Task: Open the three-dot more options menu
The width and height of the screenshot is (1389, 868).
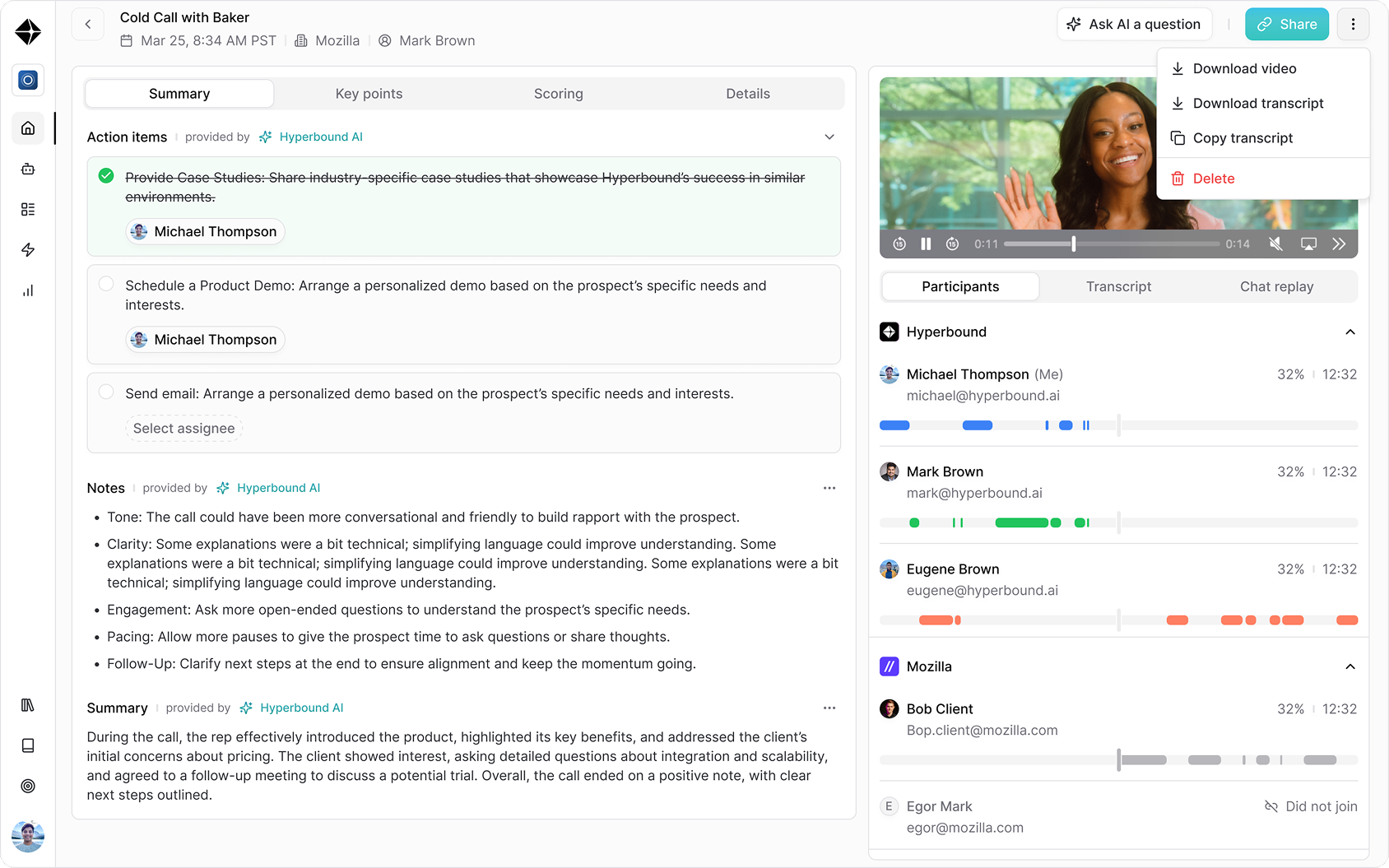Action: pos(1353,25)
